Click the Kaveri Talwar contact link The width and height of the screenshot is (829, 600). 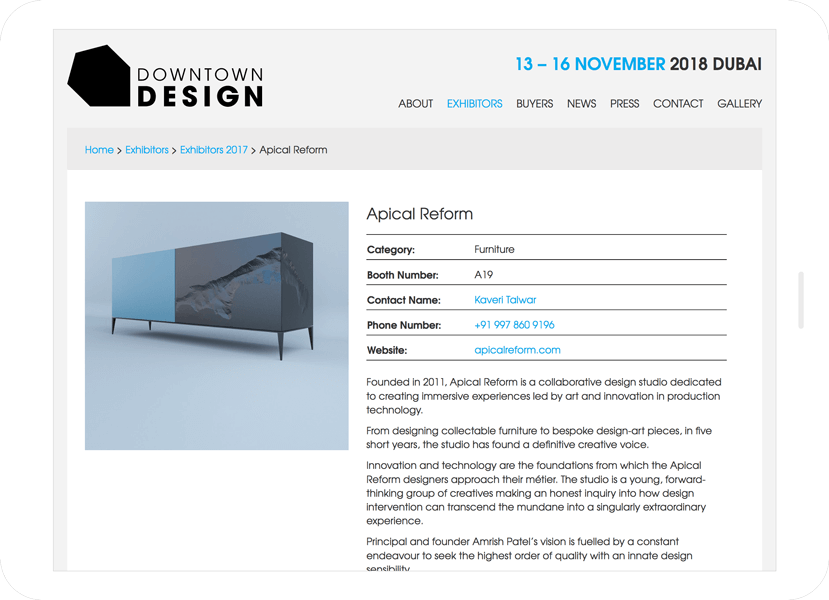coord(505,300)
